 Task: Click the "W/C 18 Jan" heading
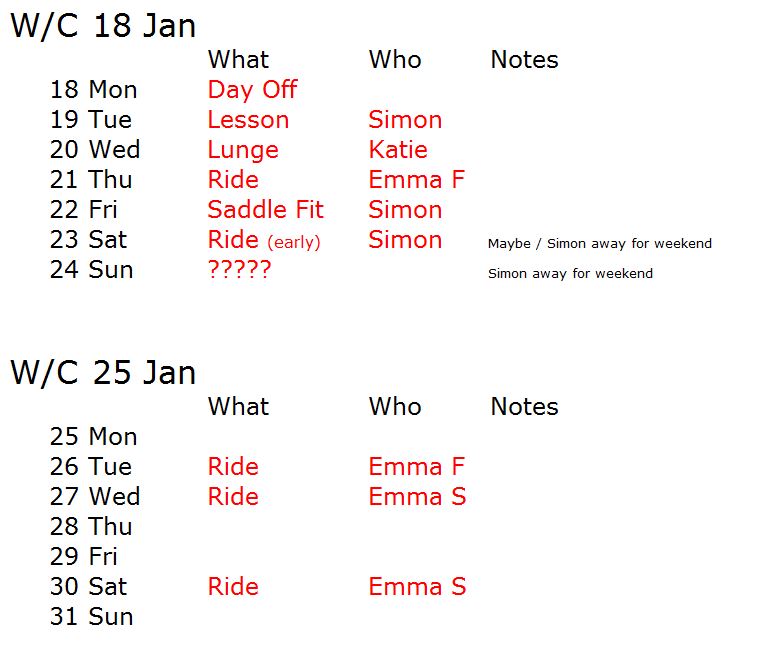point(102,26)
